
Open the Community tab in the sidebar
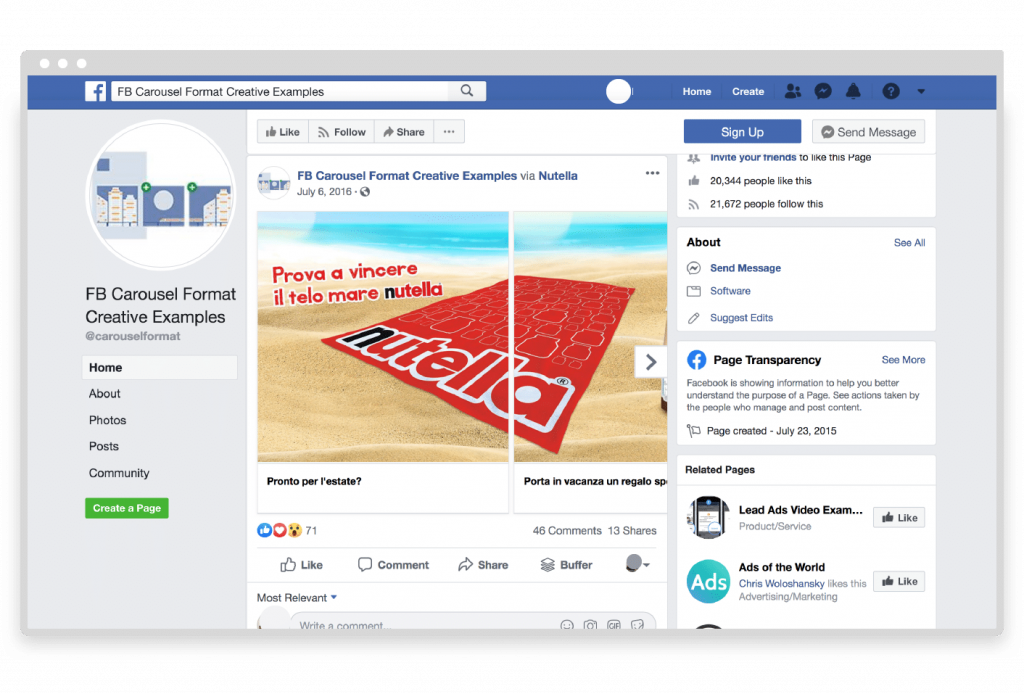tap(118, 473)
